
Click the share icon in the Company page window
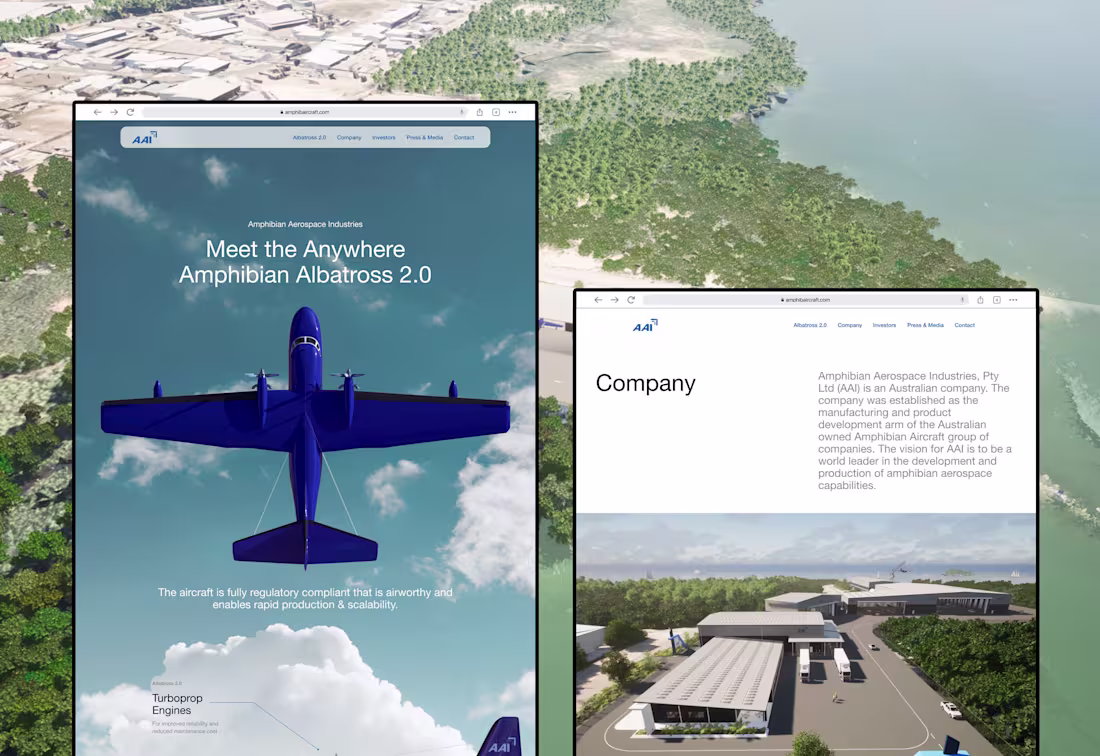(980, 299)
